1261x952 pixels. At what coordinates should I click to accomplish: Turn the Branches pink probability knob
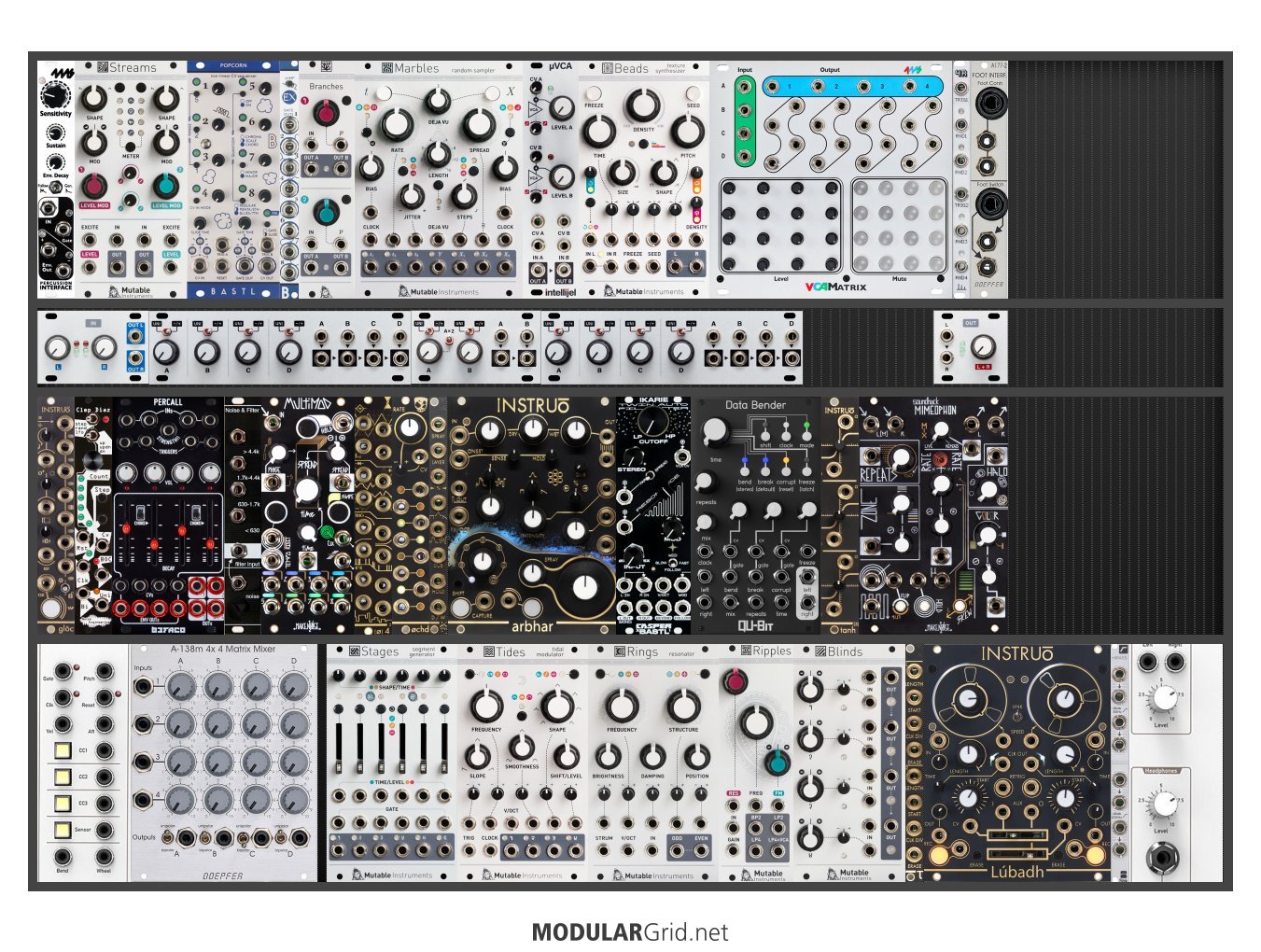tap(326, 114)
